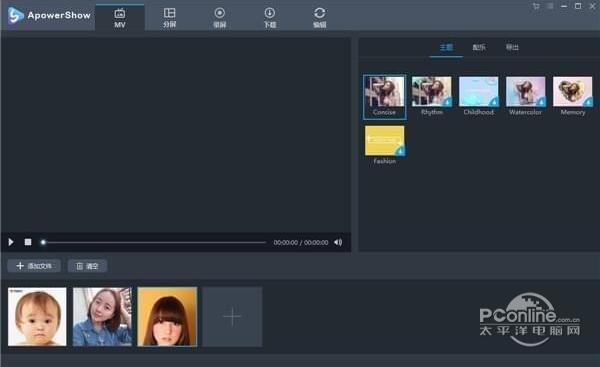
Task: Click the ApowerShow logo icon
Action: click(15, 15)
